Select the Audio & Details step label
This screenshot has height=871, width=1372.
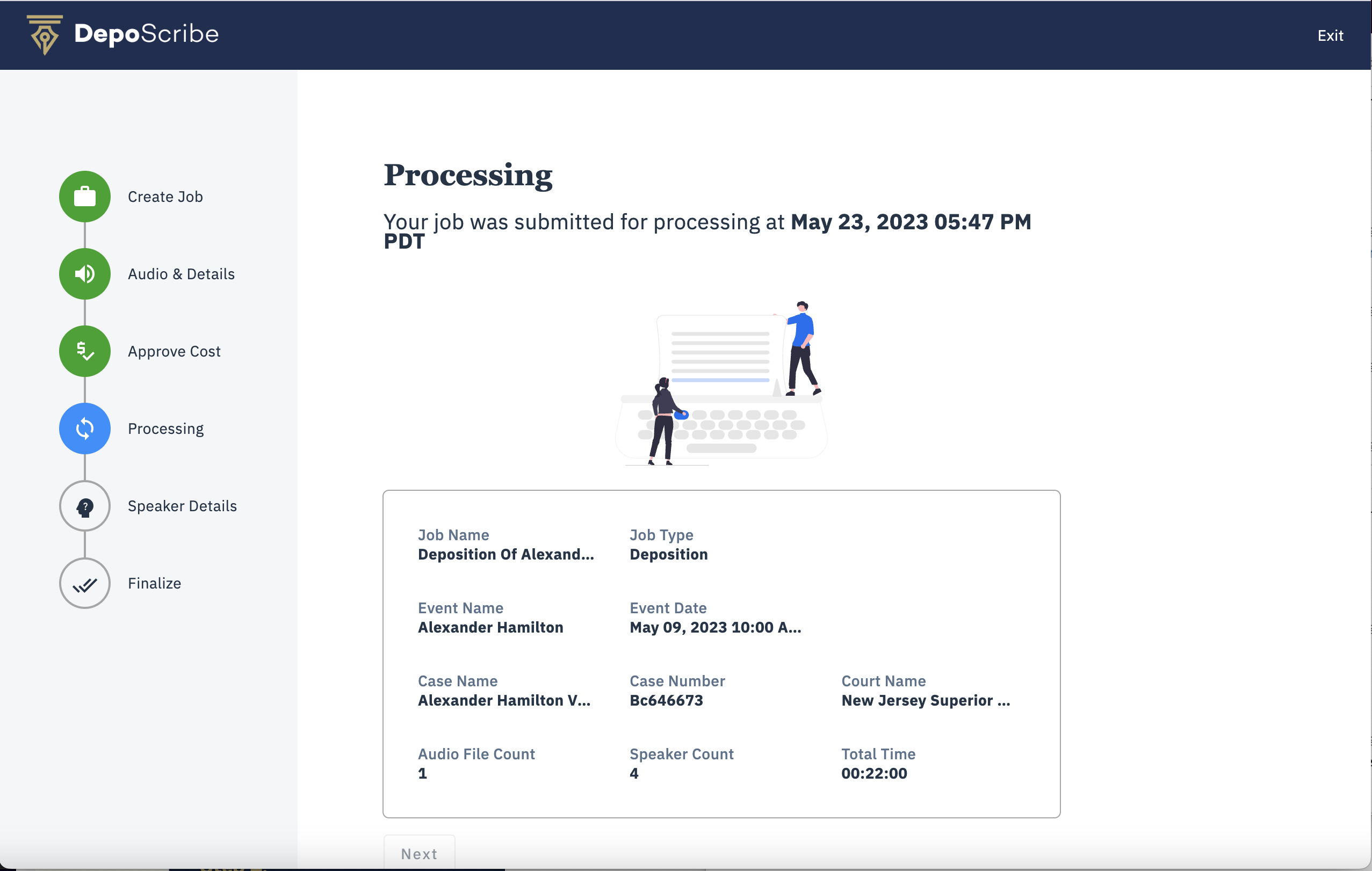181,274
